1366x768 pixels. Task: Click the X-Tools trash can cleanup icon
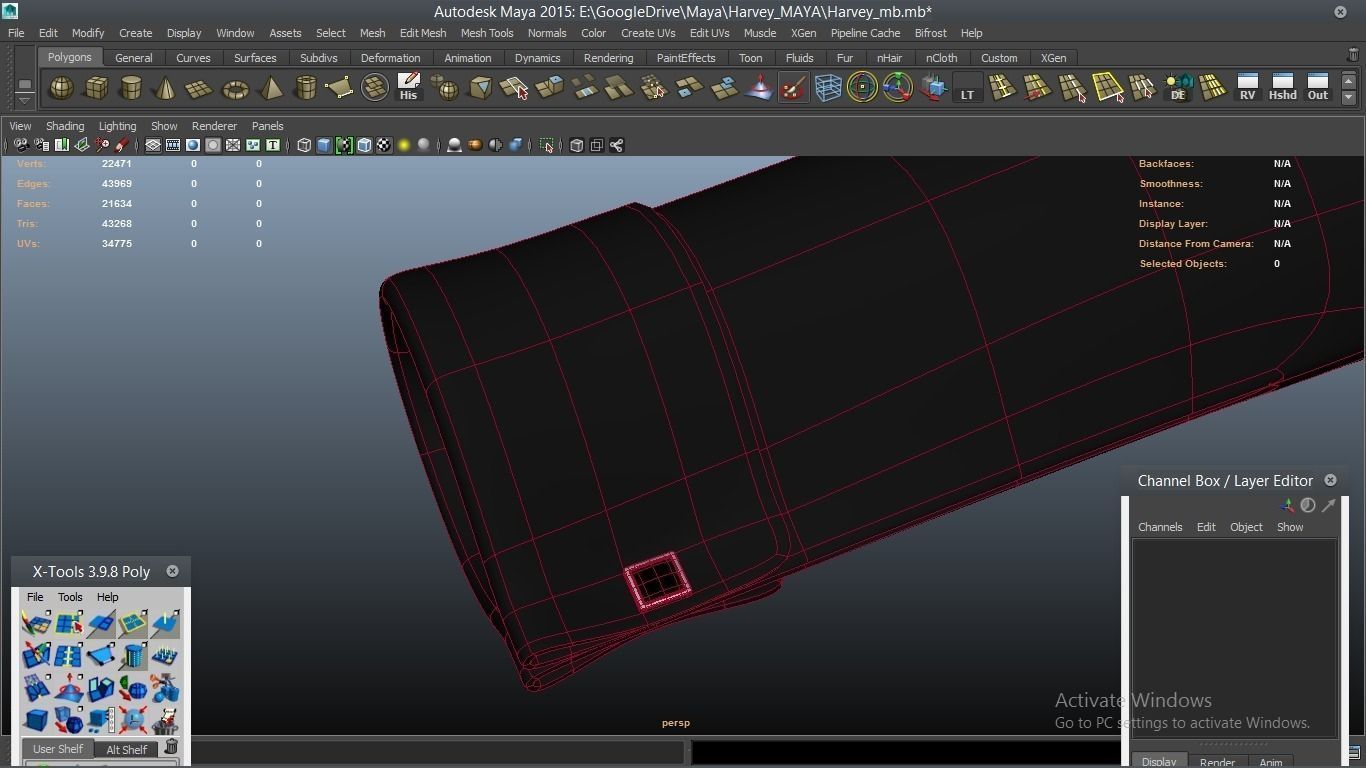[165, 720]
